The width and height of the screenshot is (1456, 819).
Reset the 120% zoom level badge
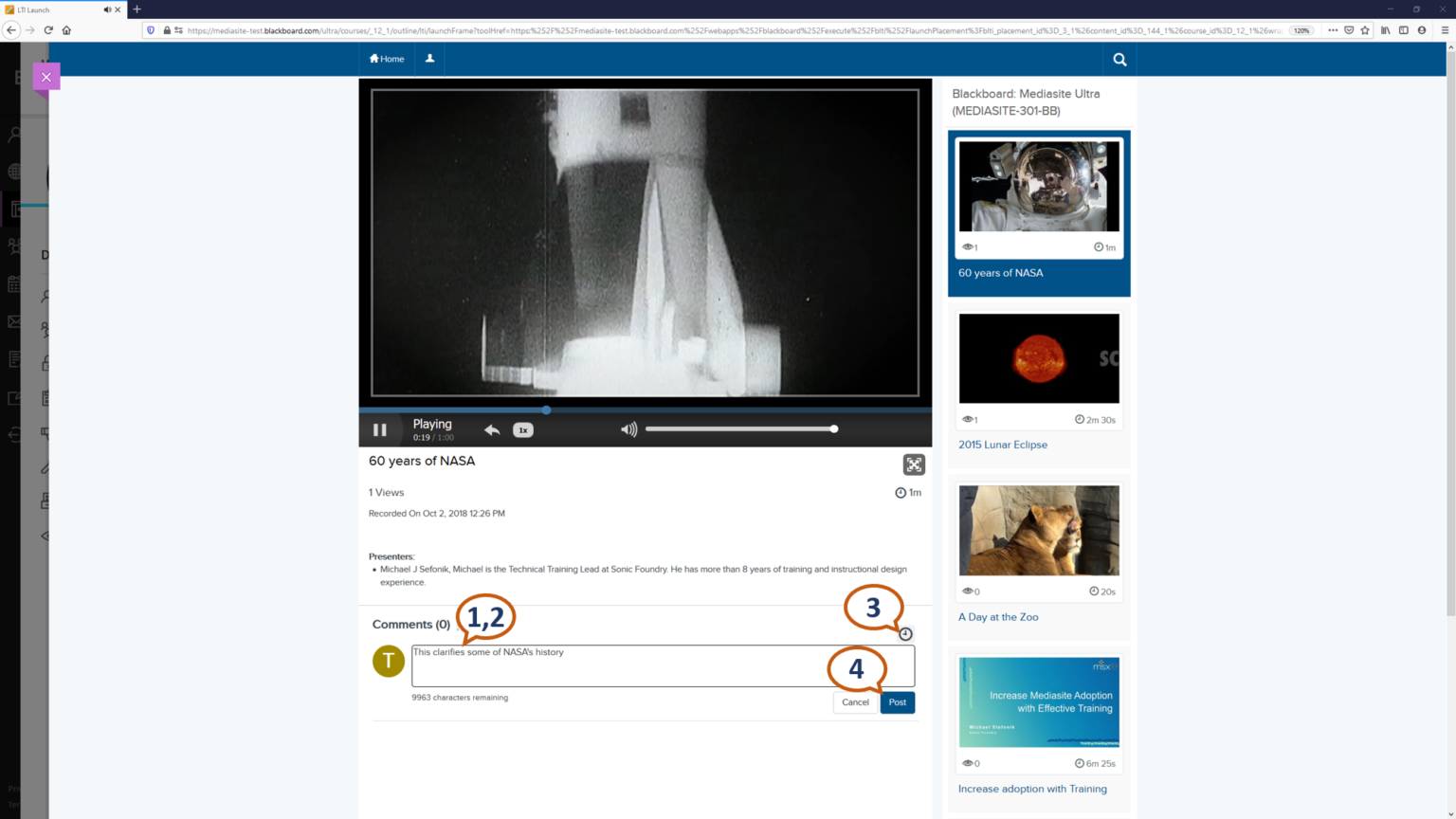[1301, 30]
